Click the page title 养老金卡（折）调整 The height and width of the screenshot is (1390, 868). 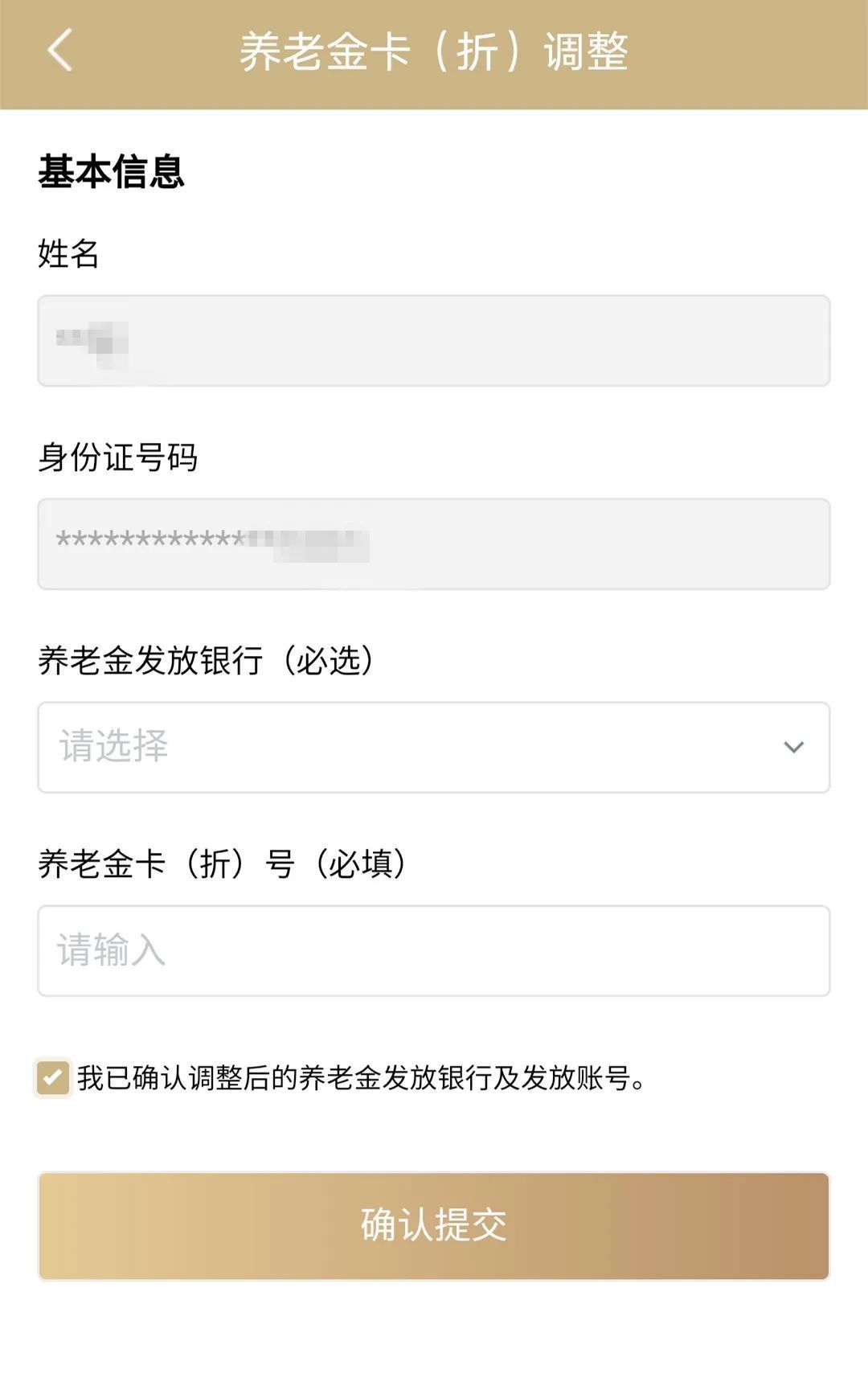click(434, 52)
